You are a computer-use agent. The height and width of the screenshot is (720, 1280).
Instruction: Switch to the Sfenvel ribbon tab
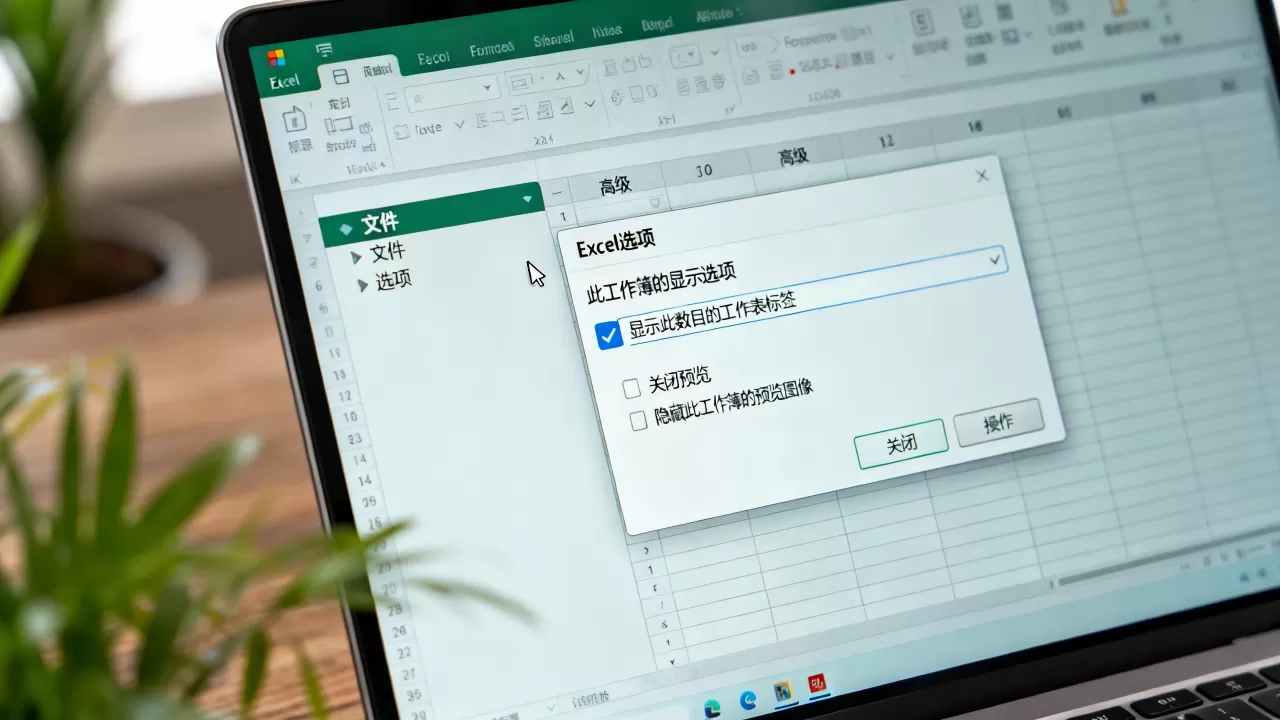553,40
